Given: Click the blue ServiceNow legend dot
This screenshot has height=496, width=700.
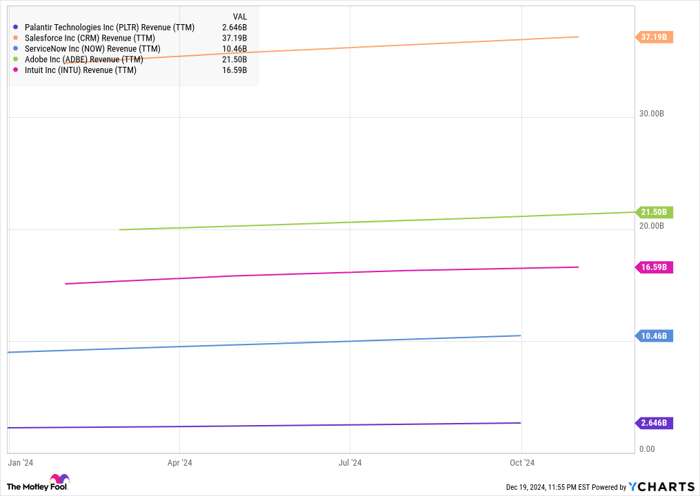Looking at the screenshot, I should point(16,49).
